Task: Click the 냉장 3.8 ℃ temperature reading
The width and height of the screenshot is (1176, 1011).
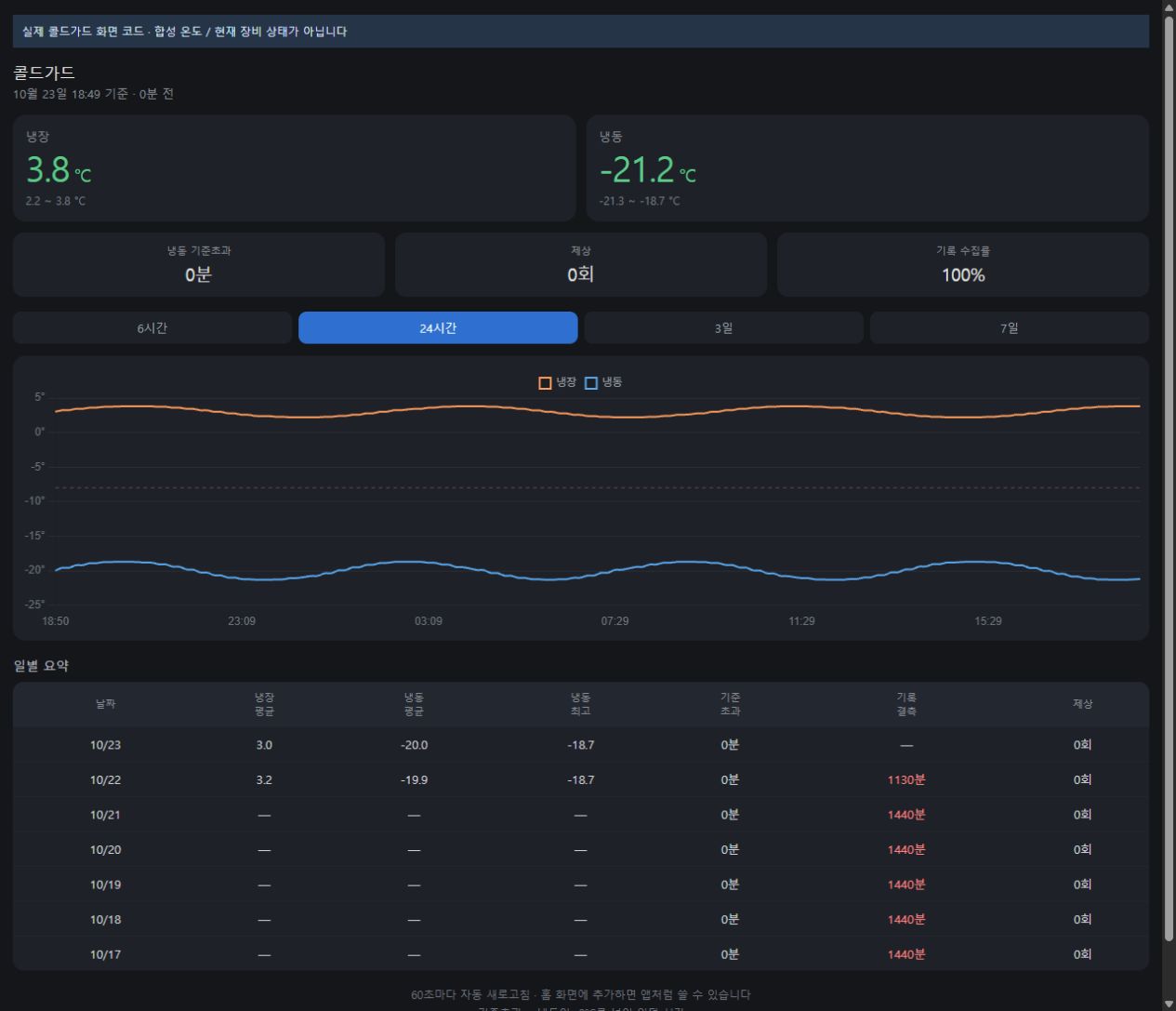Action: click(59, 170)
